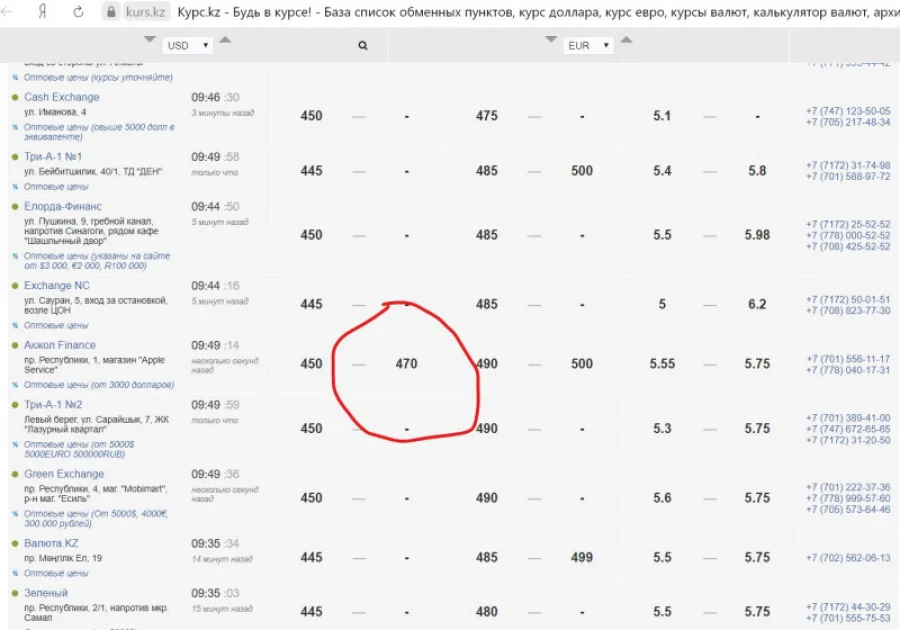Open the Елорда-Финанс exchange link
The image size is (900, 630).
(63, 206)
